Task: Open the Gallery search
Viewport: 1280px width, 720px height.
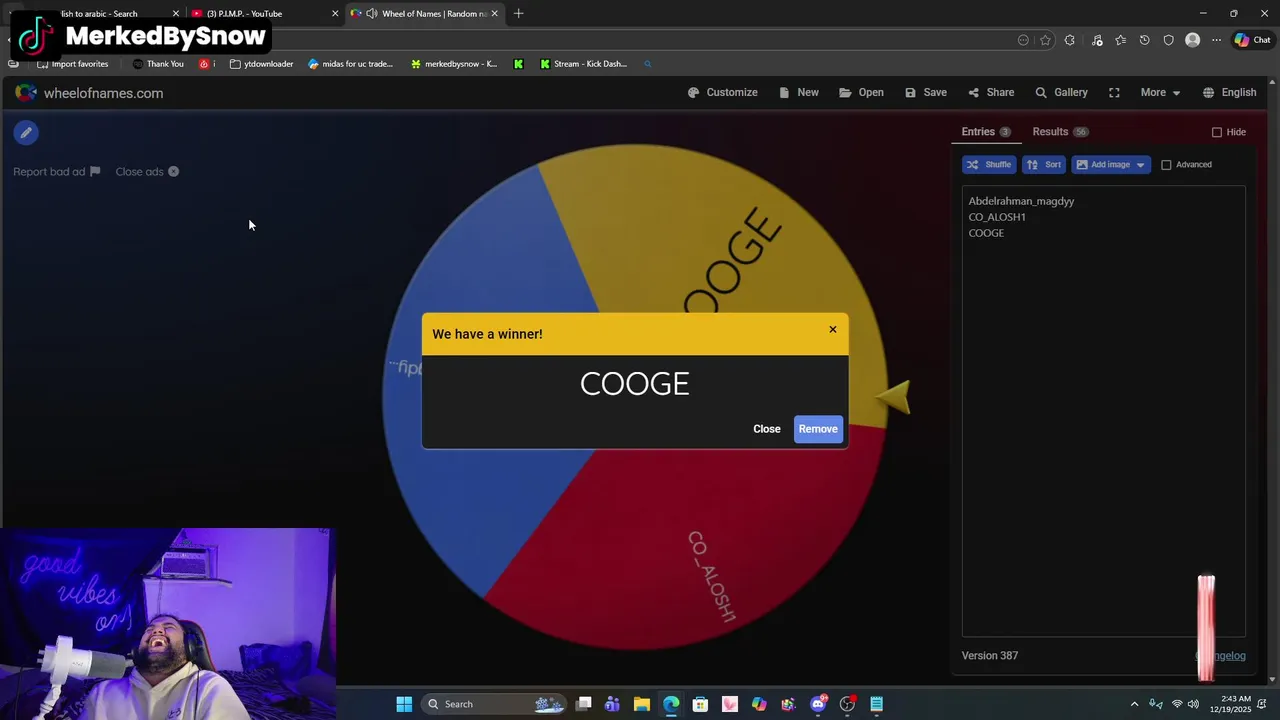Action: (x=1061, y=93)
